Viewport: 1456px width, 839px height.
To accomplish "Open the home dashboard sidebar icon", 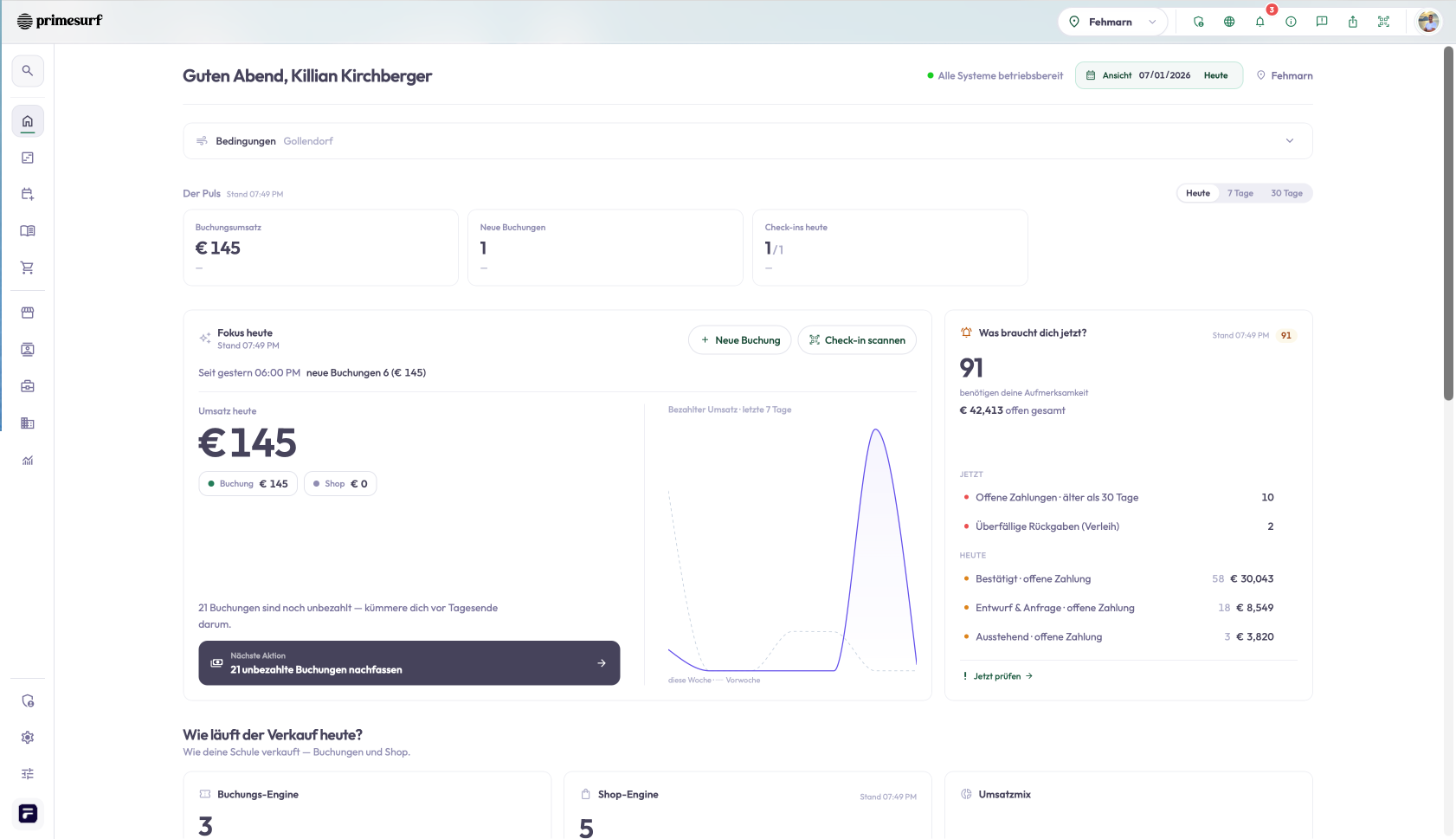I will 28,121.
